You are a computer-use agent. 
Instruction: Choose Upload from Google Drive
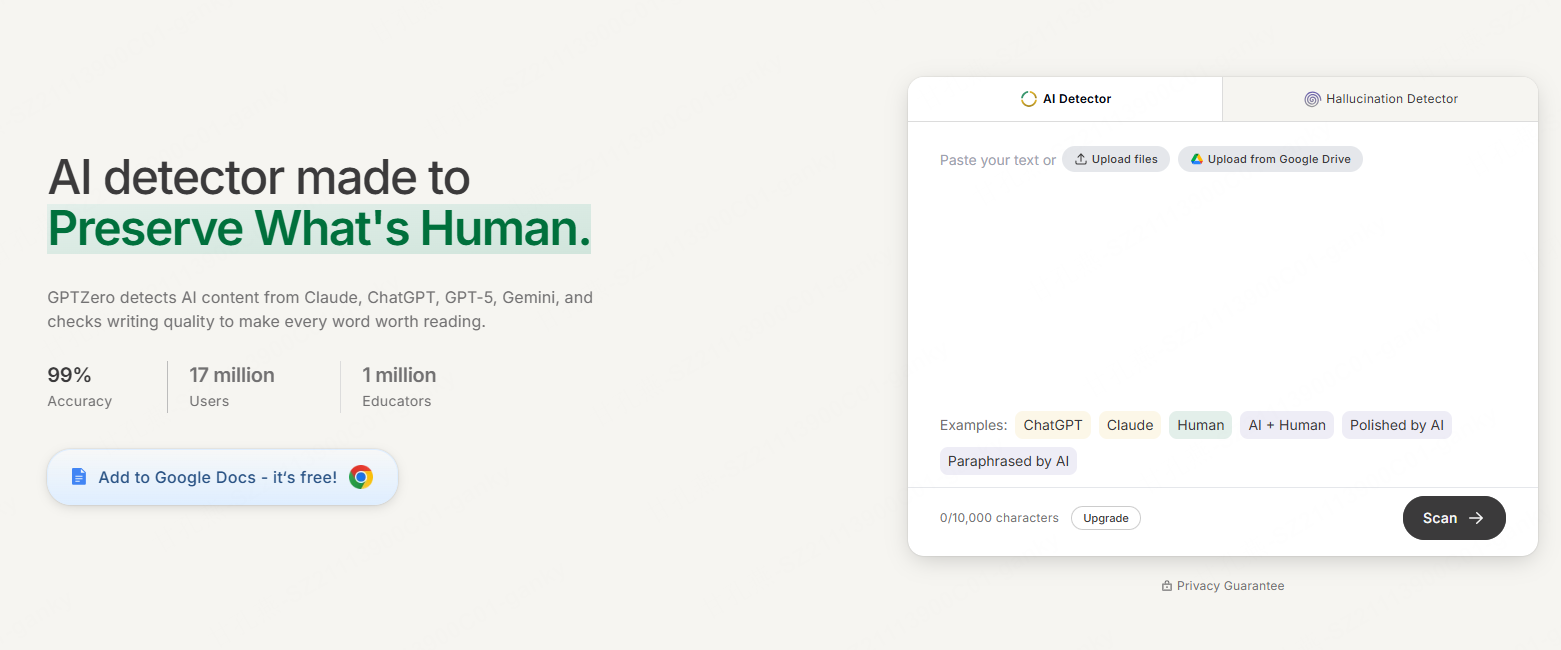[1270, 159]
